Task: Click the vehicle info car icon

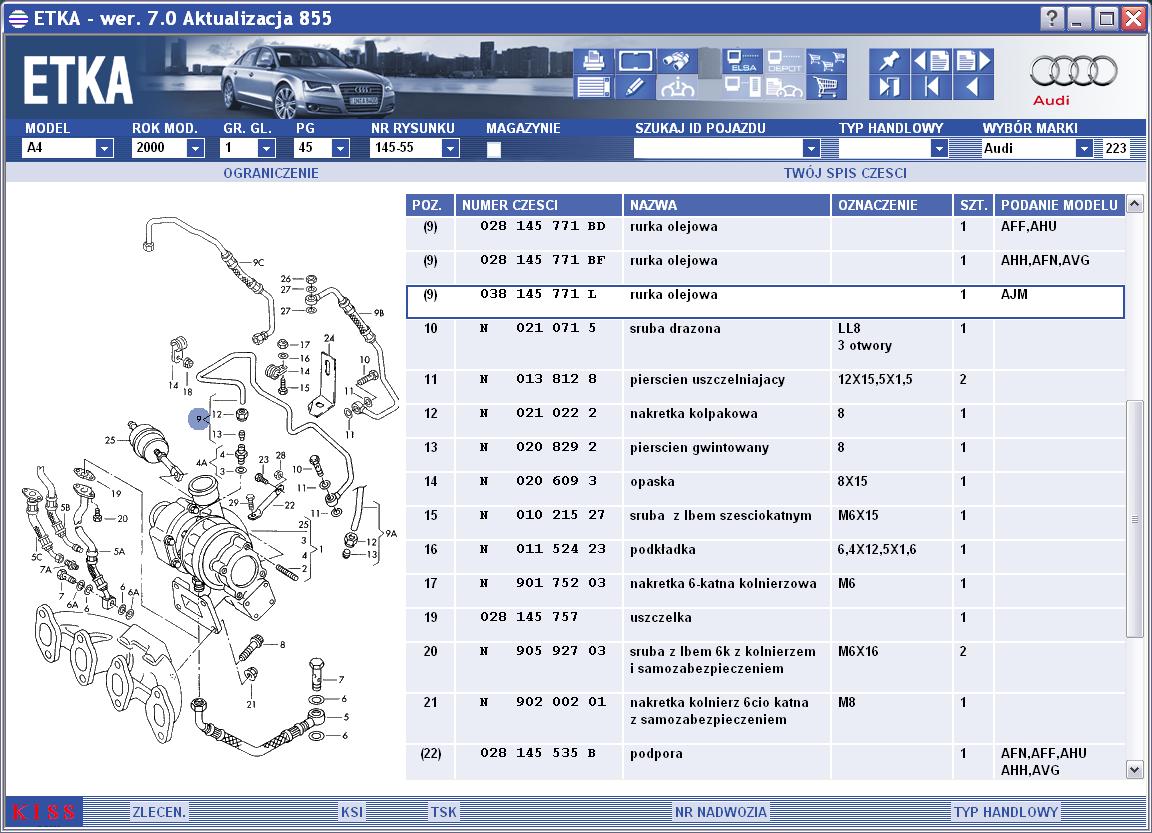Action: coord(677,87)
